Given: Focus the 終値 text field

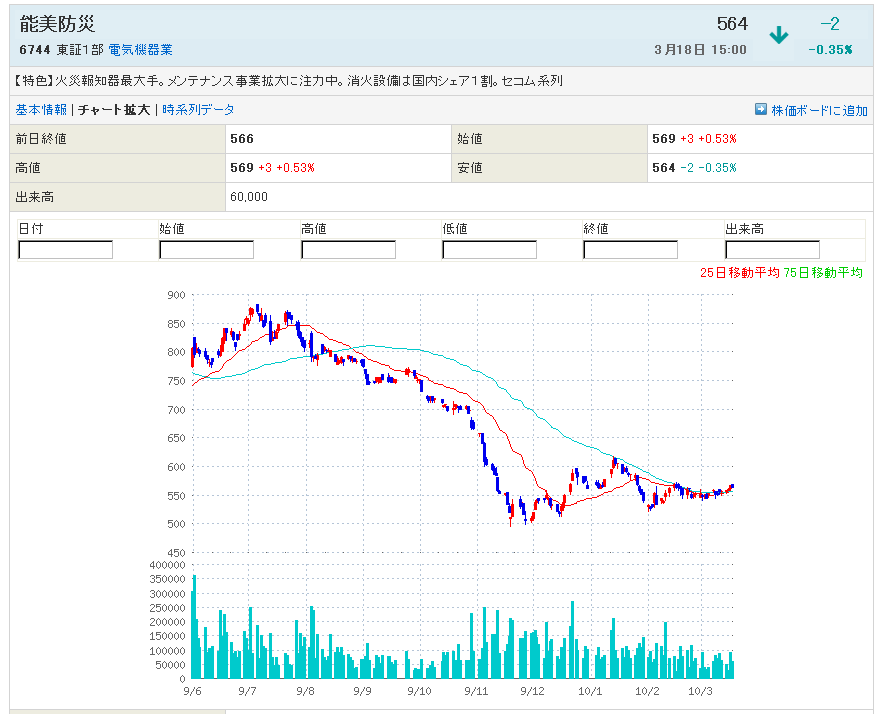Looking at the screenshot, I should point(630,250).
